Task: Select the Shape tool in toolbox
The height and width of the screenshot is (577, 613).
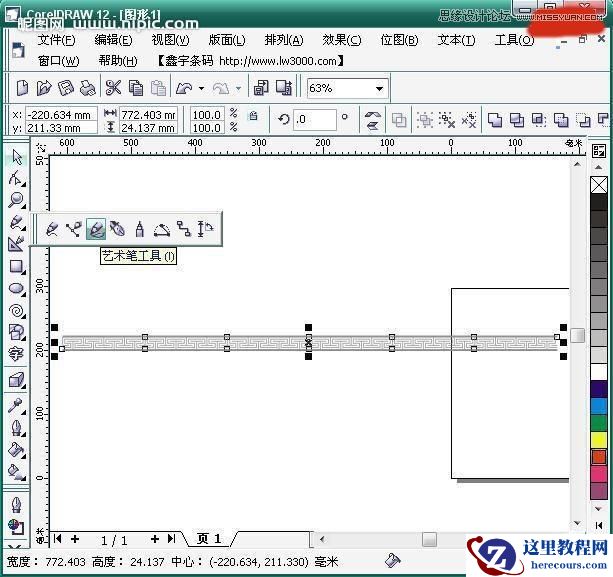Action: (17, 178)
